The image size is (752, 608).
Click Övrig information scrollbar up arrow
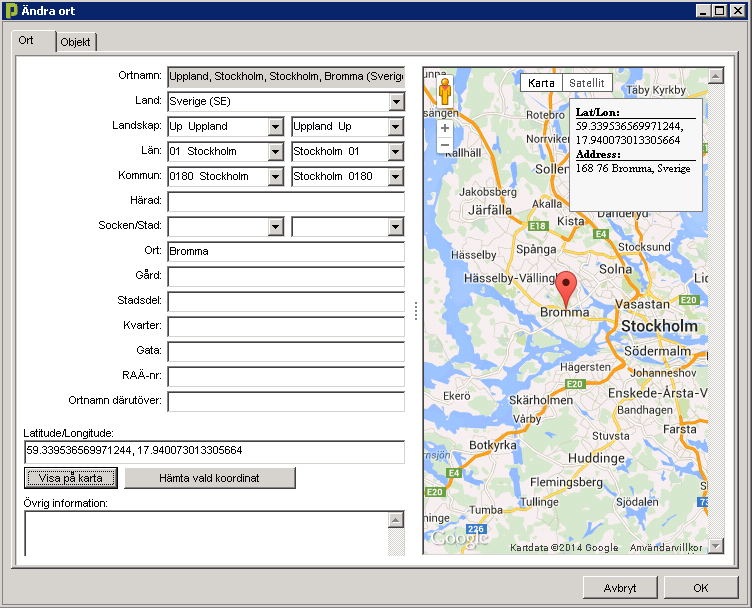(396, 520)
